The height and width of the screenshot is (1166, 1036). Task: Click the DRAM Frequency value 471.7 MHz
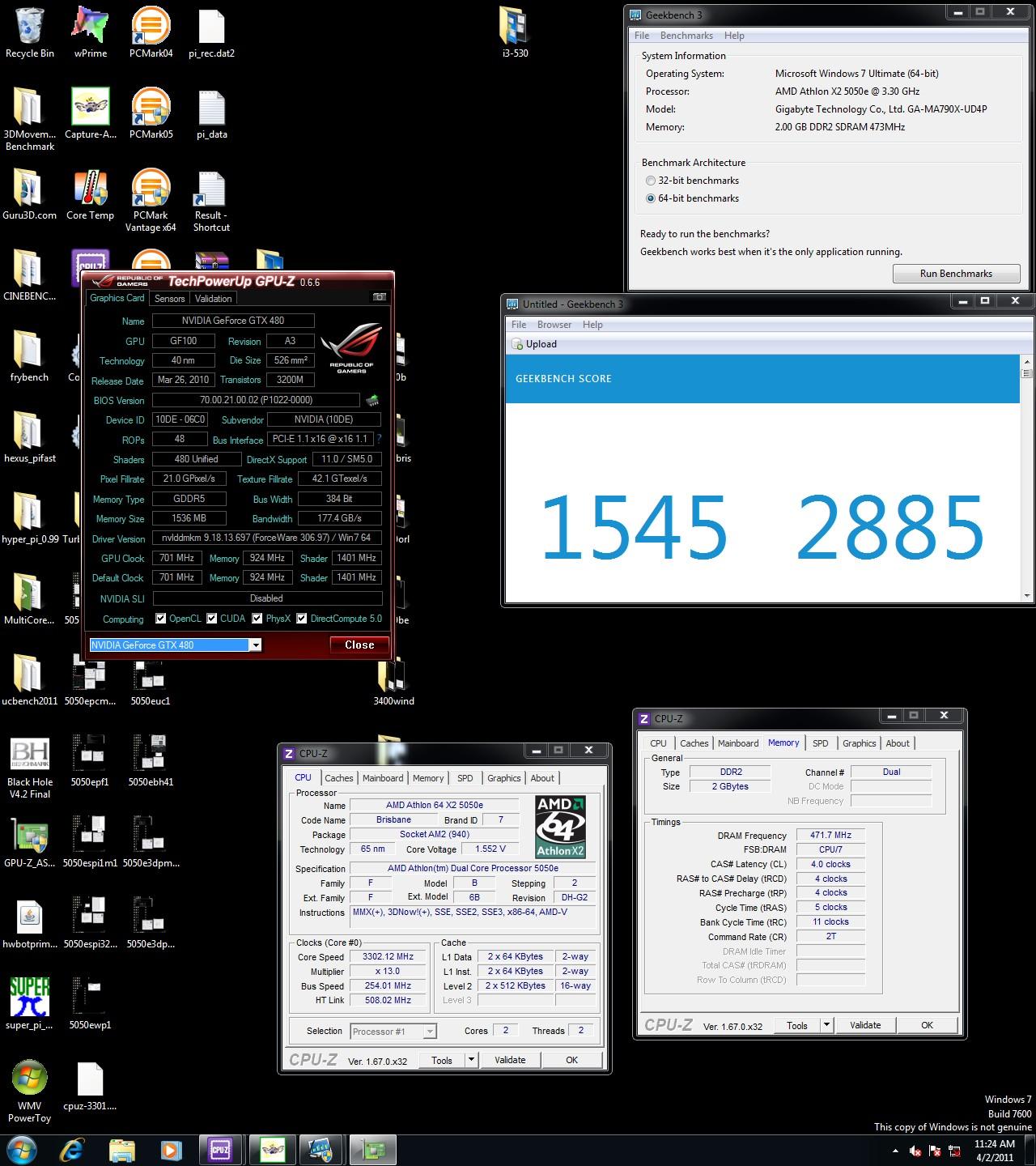click(x=830, y=835)
